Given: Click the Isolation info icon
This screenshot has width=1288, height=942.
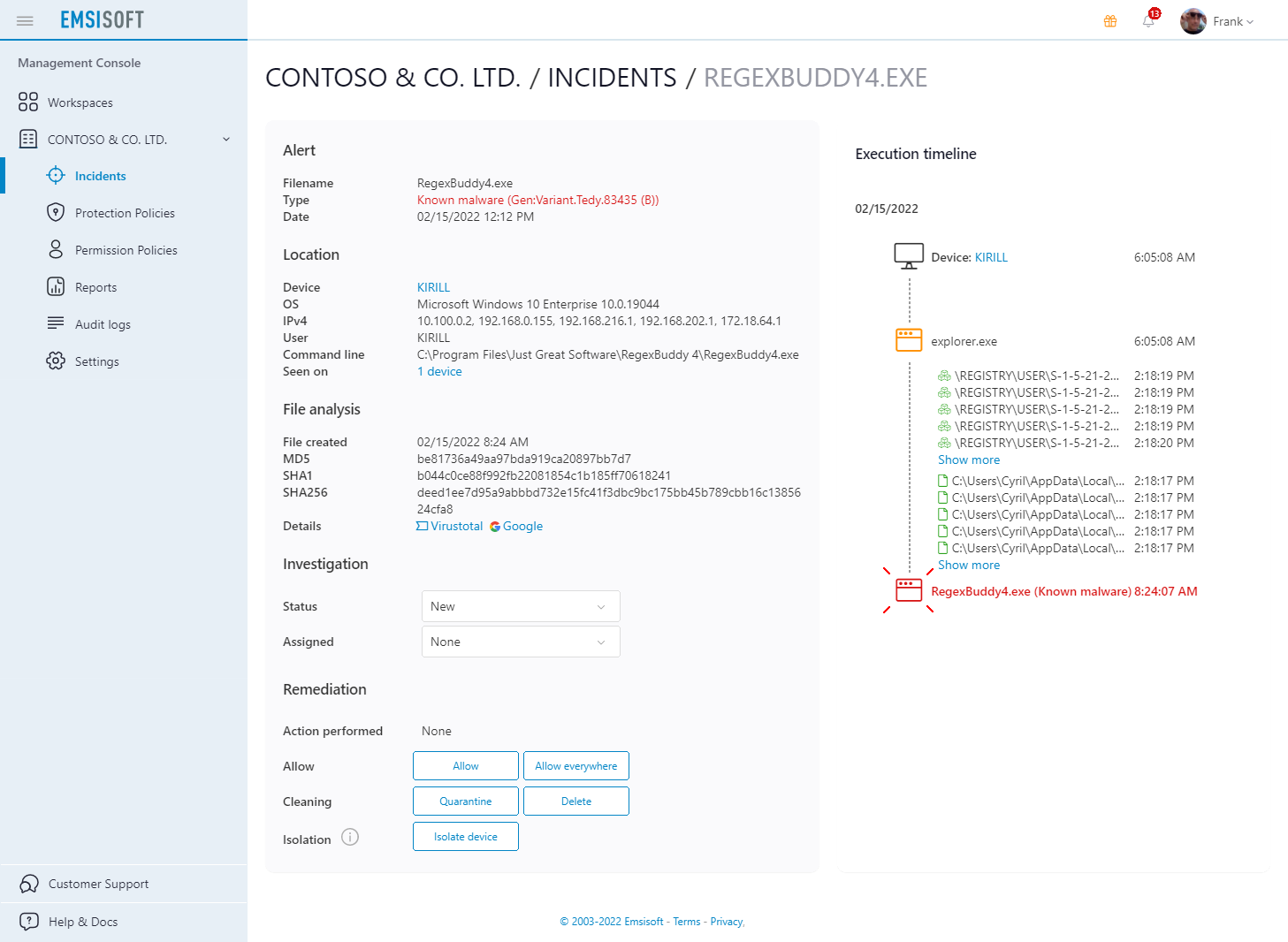Looking at the screenshot, I should (x=350, y=837).
